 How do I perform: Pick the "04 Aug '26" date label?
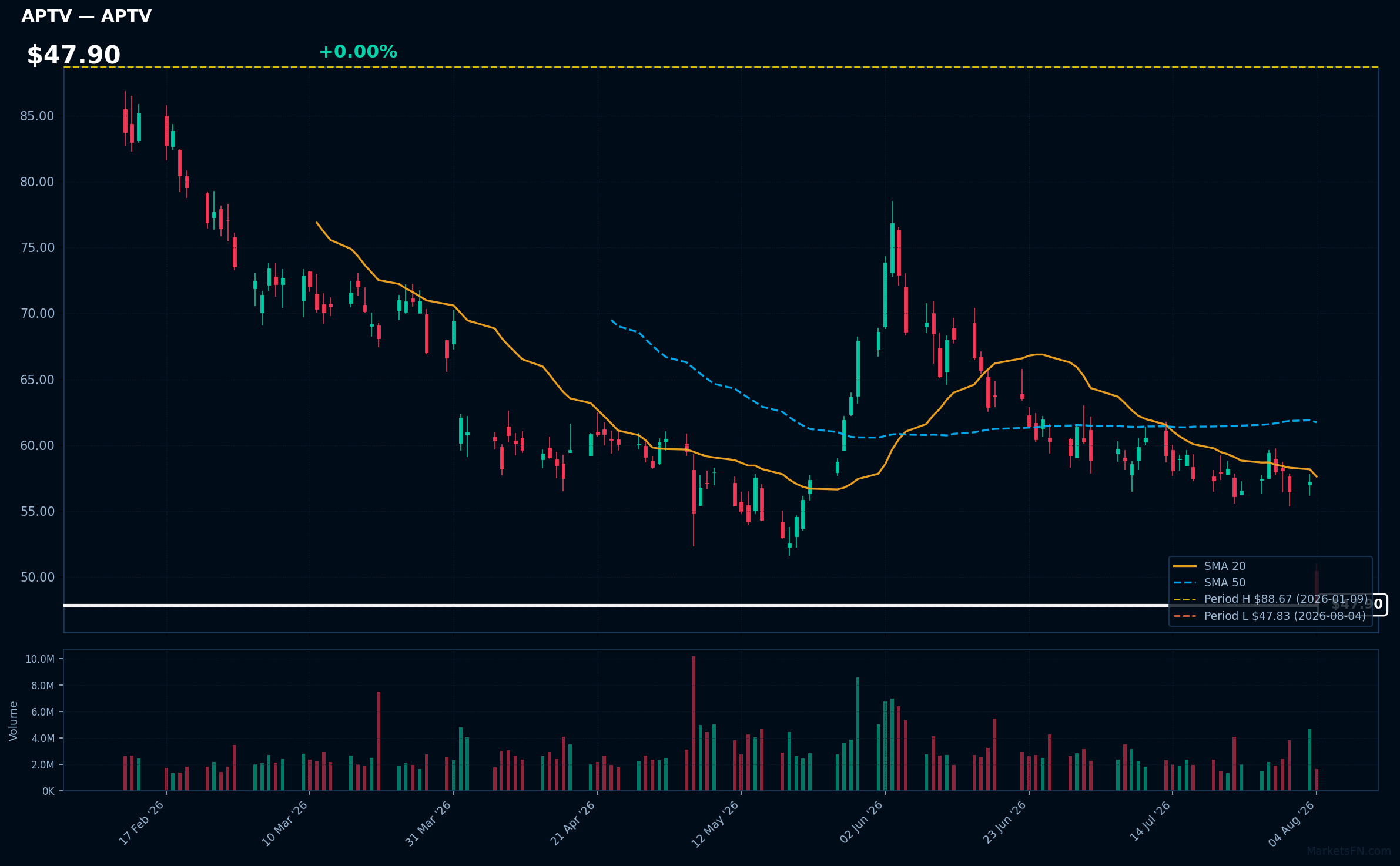pos(1292,824)
